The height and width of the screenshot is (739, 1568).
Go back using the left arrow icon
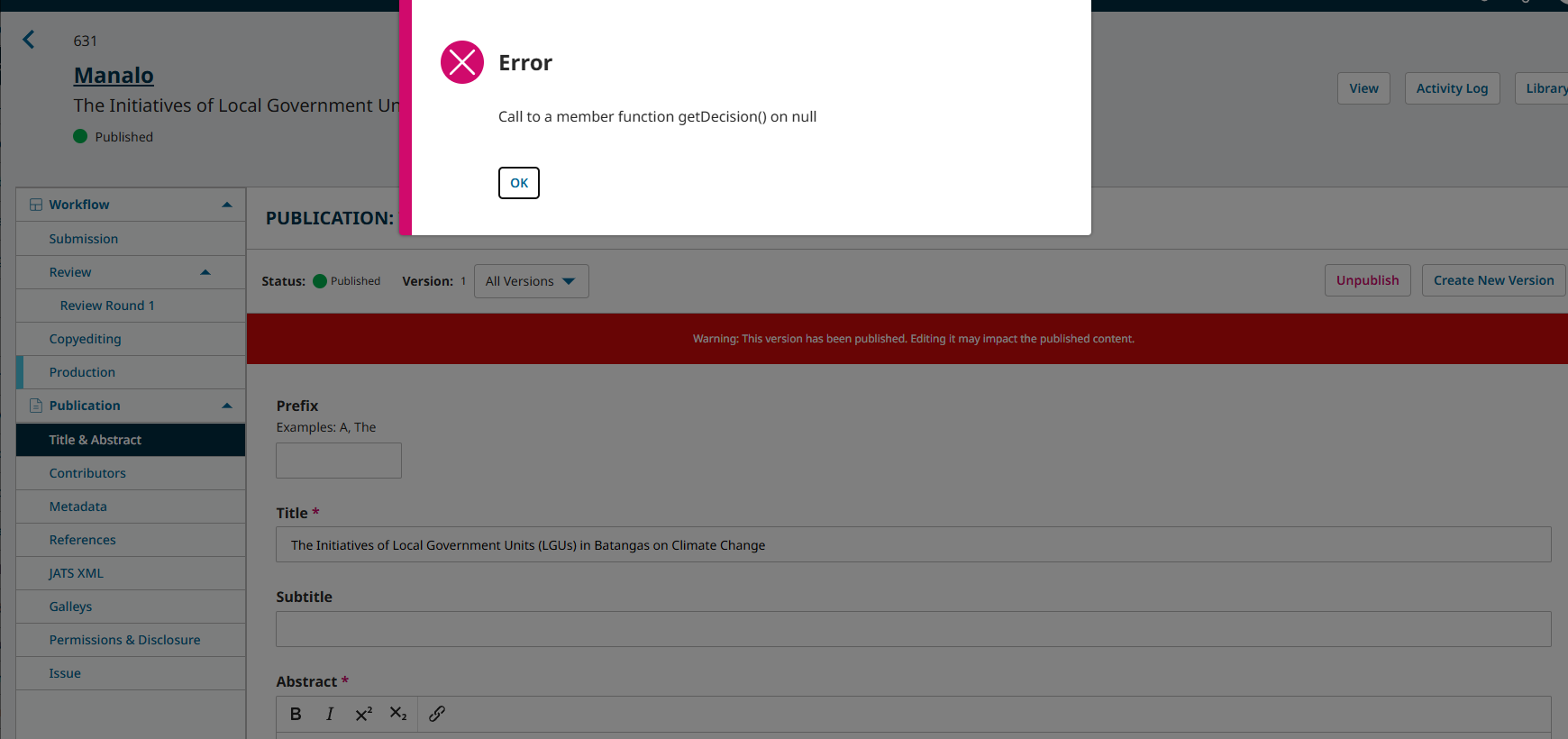[29, 40]
